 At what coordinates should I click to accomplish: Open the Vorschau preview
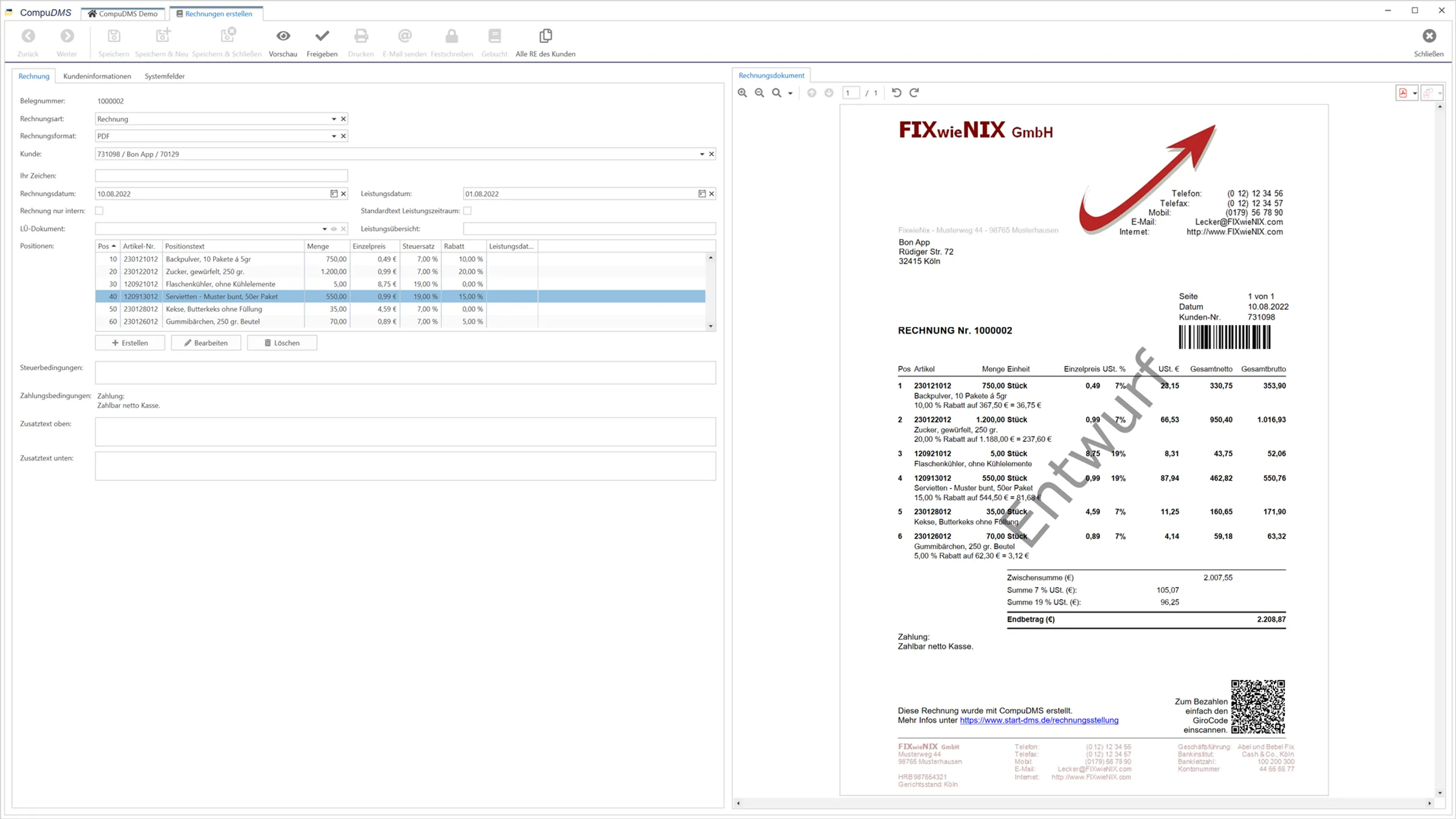283,41
